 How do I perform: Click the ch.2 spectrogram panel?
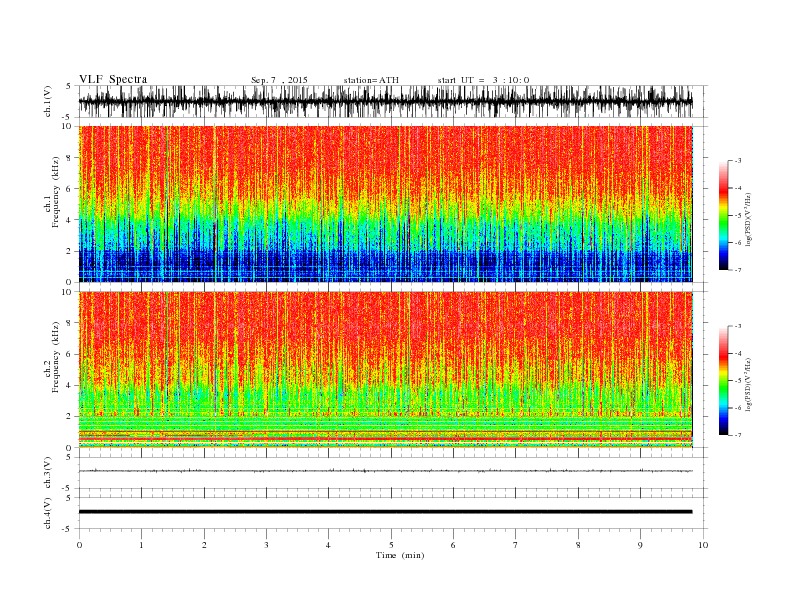(x=386, y=370)
